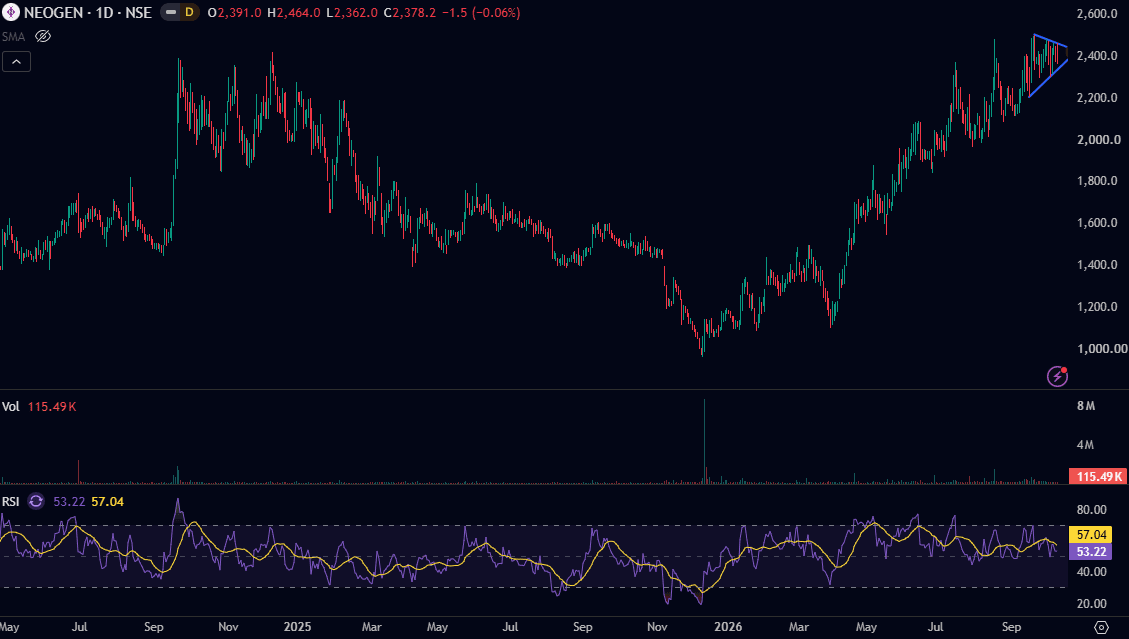This screenshot has height=639, width=1129.
Task: Open symbol search via NEOGEN · 1D · NSE title
Action: pos(88,13)
